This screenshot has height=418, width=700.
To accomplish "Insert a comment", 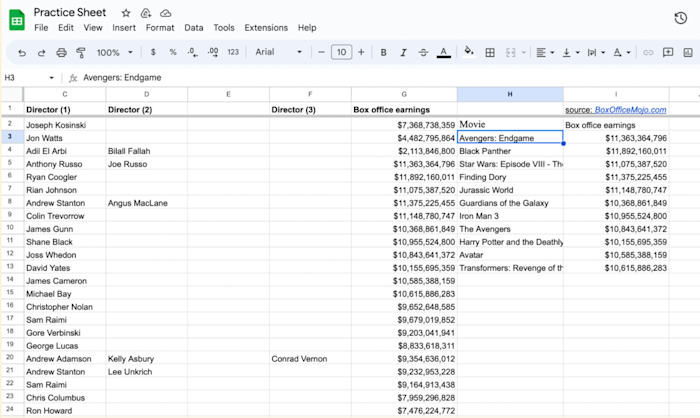I will pyautogui.click(x=668, y=53).
